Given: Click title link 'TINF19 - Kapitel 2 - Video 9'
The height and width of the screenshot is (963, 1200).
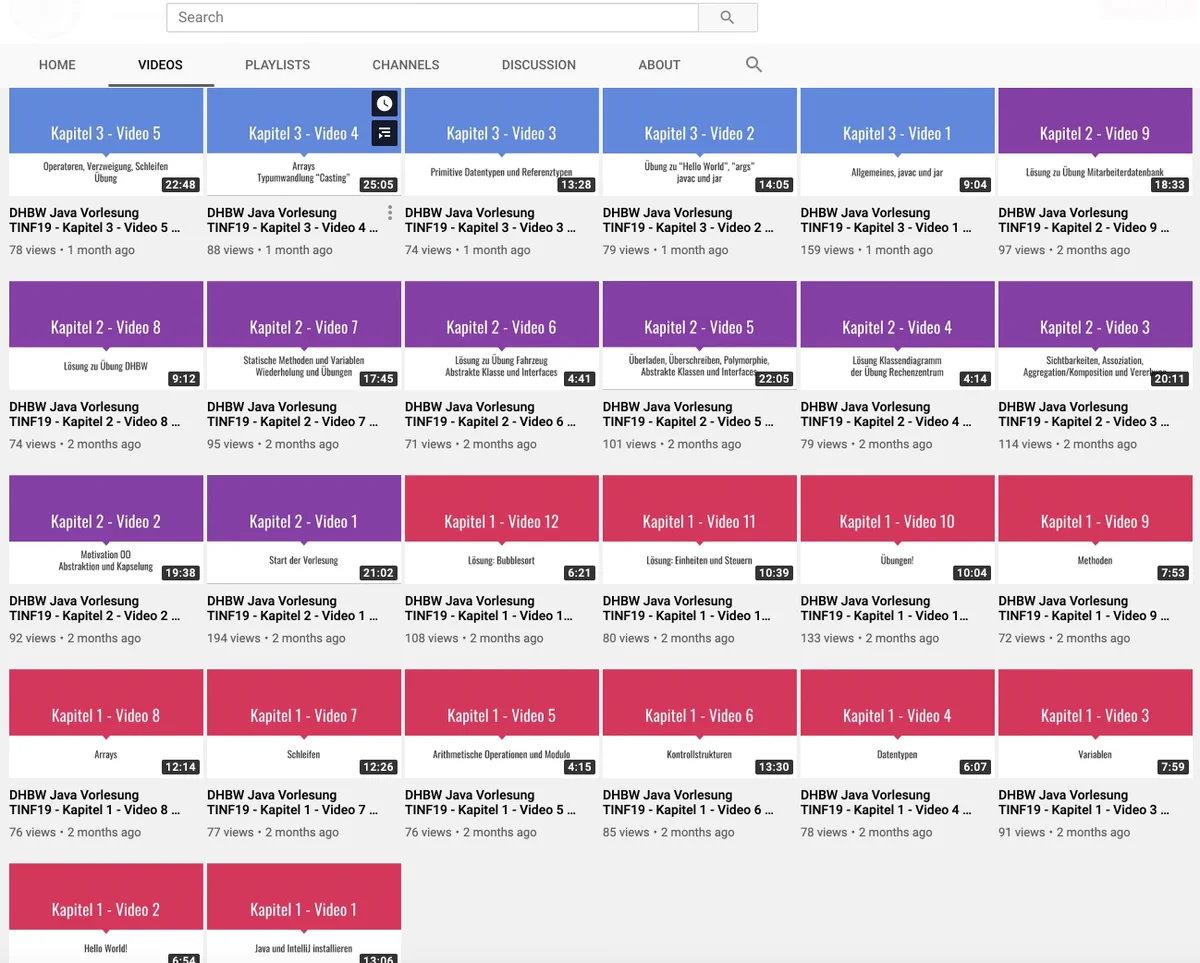Looking at the screenshot, I should click(x=1085, y=220).
